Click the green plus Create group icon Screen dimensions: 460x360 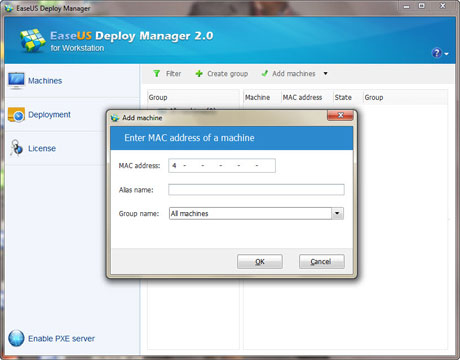pyautogui.click(x=199, y=74)
